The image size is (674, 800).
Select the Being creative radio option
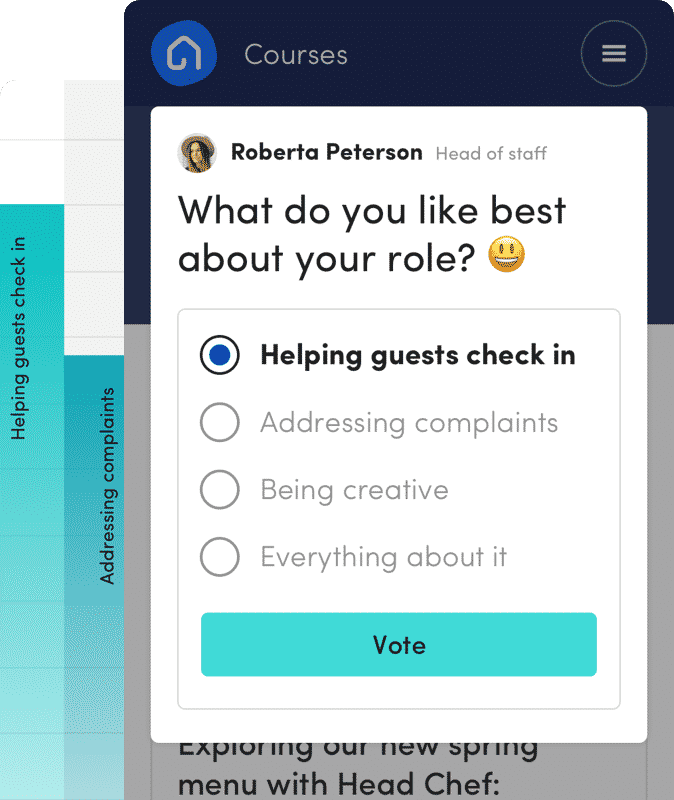pos(219,490)
